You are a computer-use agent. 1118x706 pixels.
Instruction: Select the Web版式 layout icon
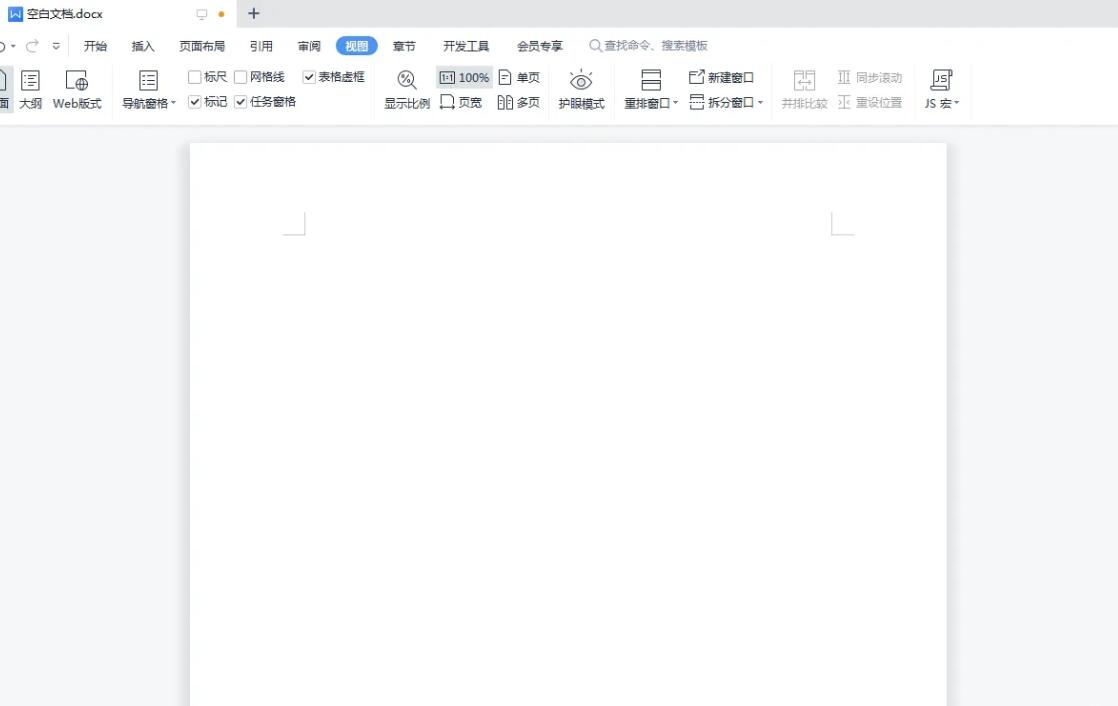click(x=77, y=89)
